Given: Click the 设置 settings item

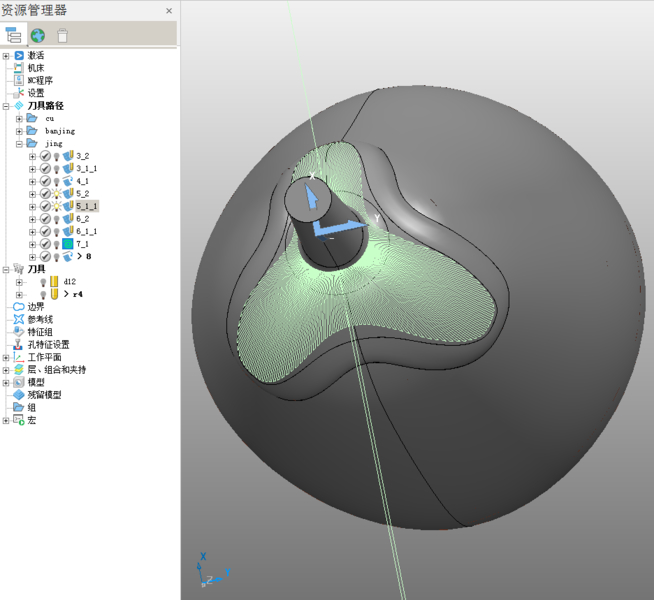Looking at the screenshot, I should [x=35, y=93].
